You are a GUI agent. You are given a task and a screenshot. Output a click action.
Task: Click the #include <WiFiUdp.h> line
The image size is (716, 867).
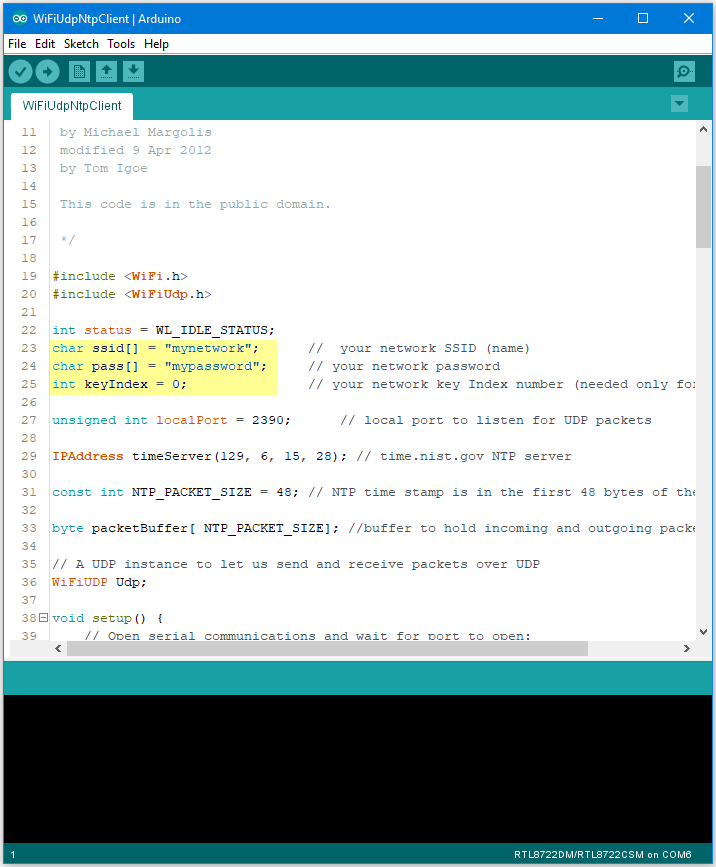(132, 294)
